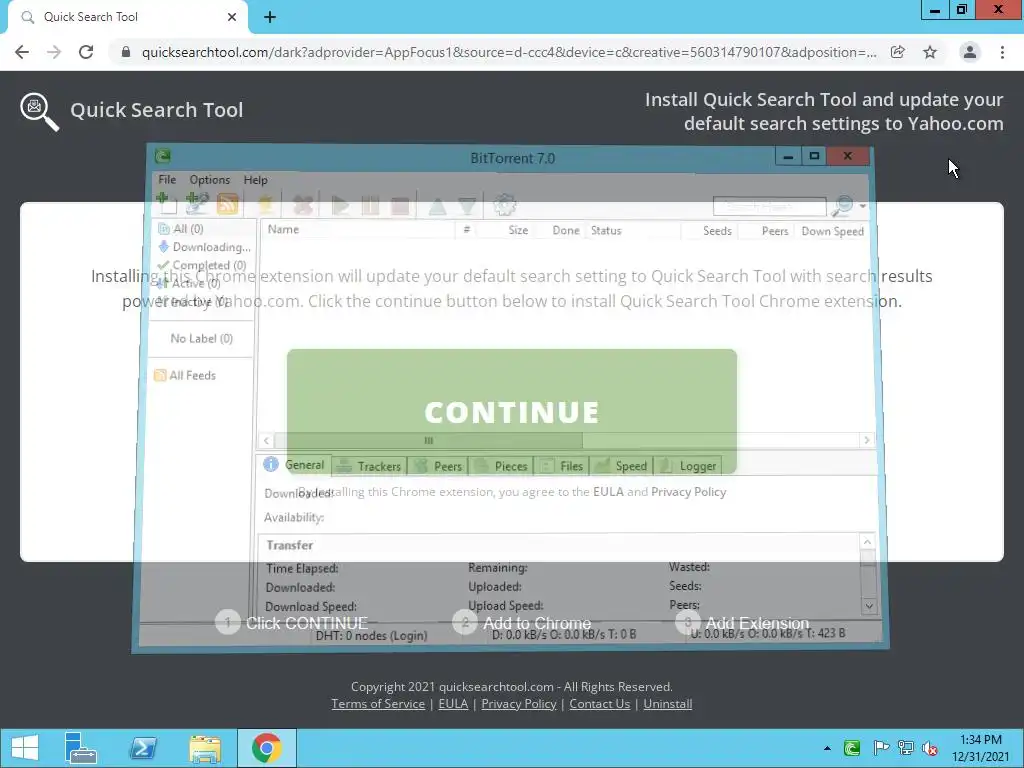The width and height of the screenshot is (1024, 768).
Task: Open the footer Privacy Policy link
Action: point(519,703)
